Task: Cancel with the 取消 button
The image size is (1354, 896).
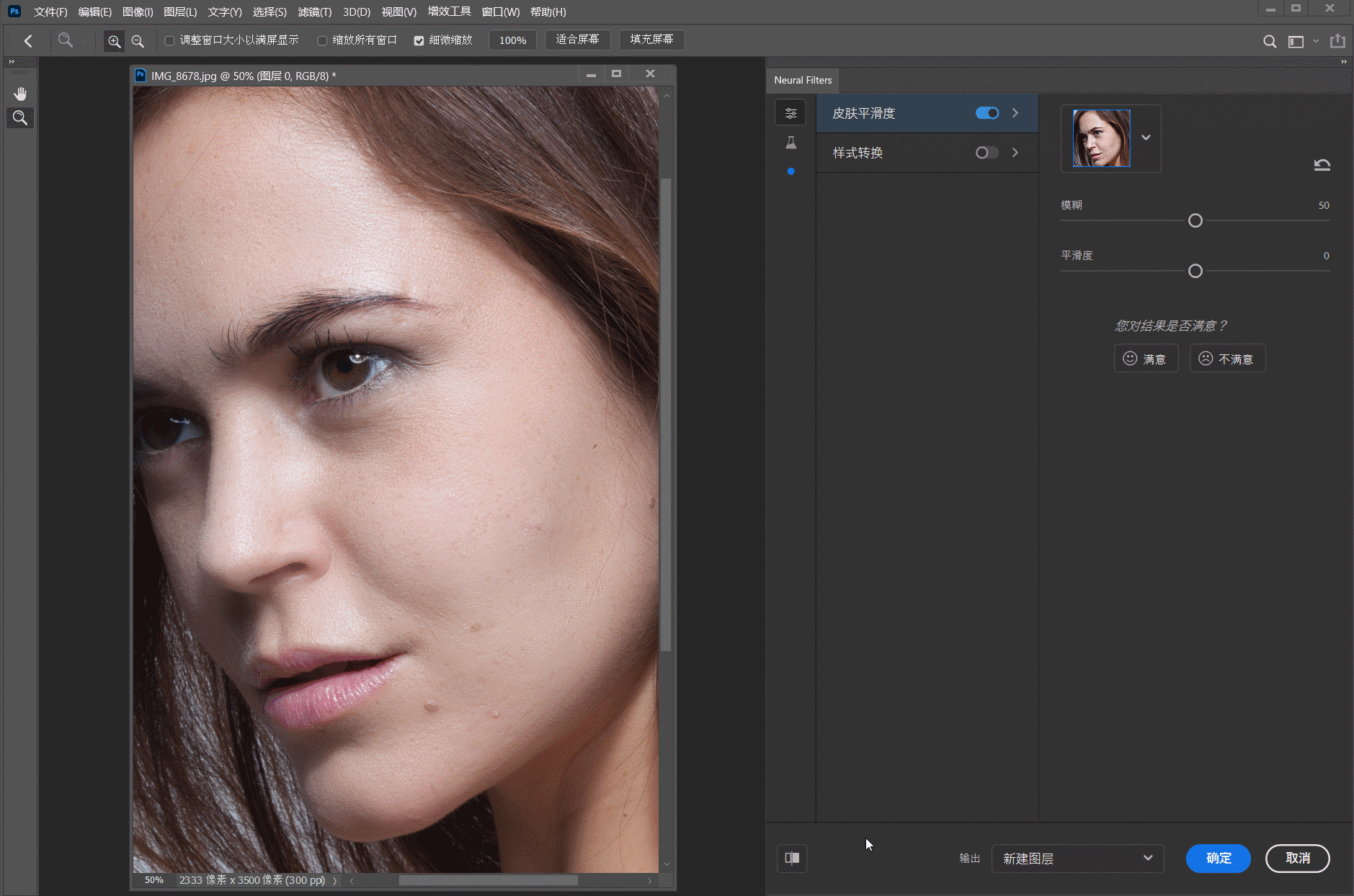Action: (x=1297, y=859)
